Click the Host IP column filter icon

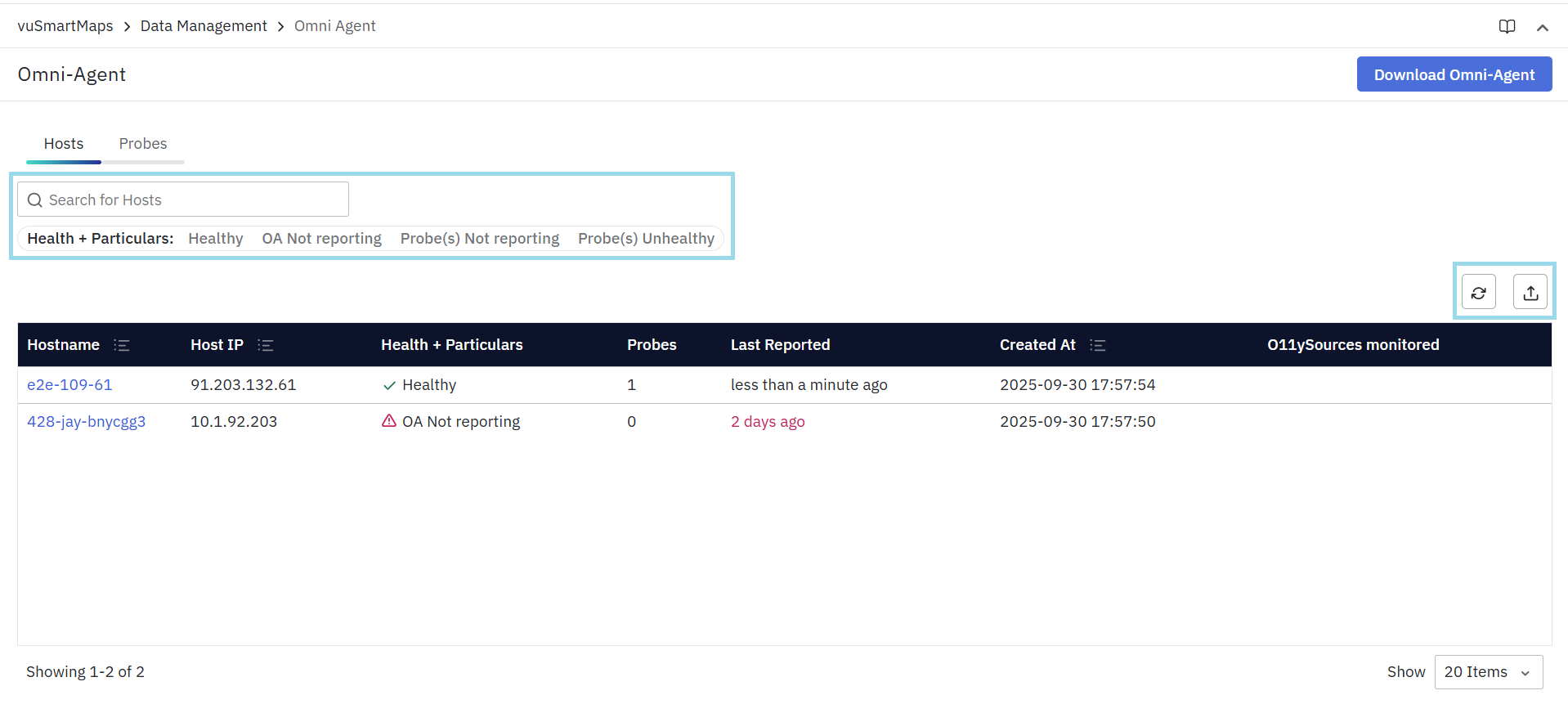click(x=266, y=345)
